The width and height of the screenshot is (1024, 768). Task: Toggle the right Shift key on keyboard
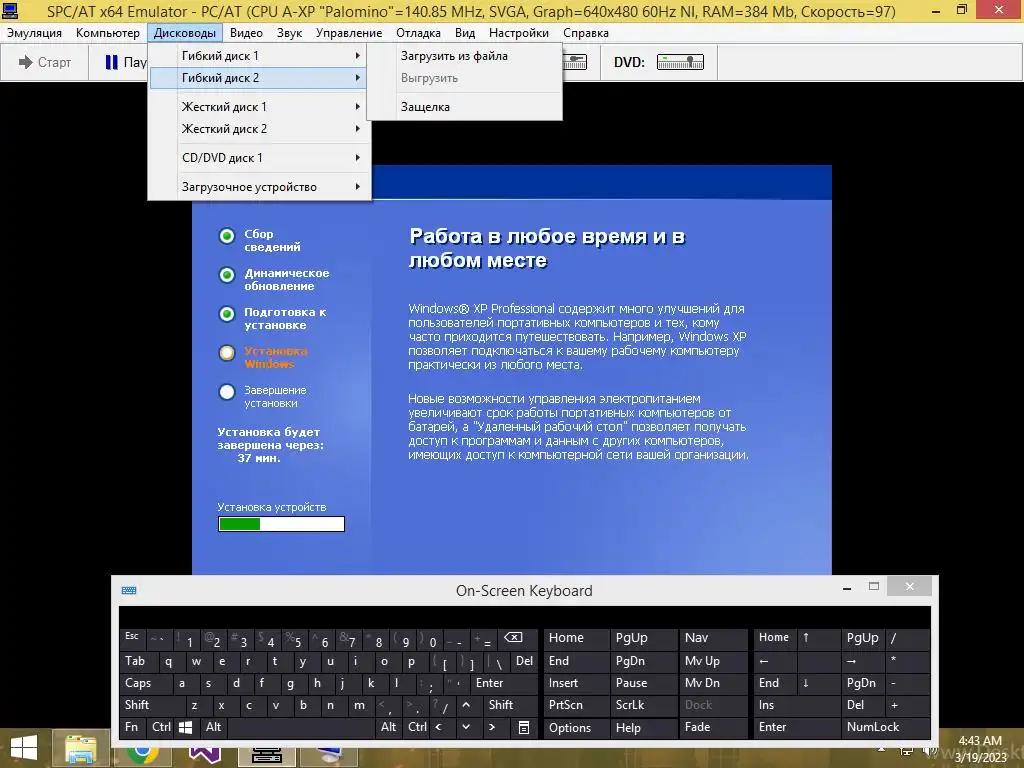(509, 705)
